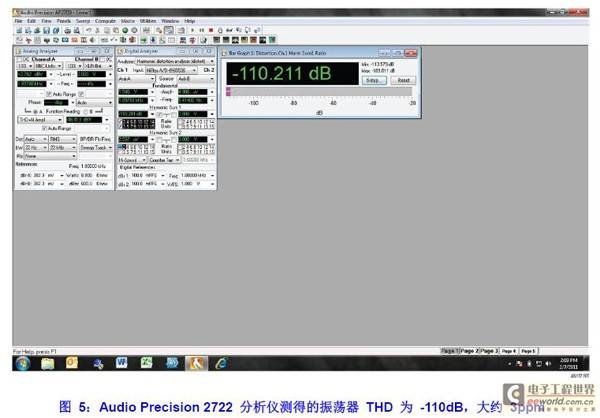Click the Undo toolbar icon
Screen dimensions: 600x418
pos(88,30)
